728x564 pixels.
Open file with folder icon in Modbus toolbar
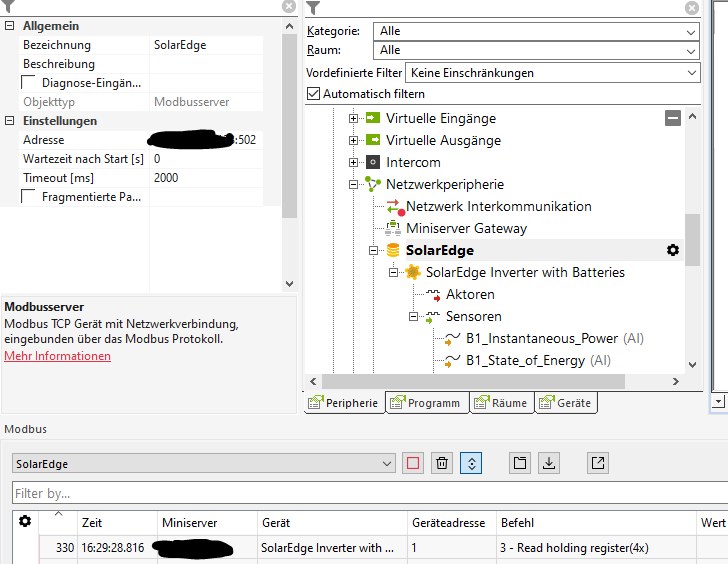(x=520, y=463)
